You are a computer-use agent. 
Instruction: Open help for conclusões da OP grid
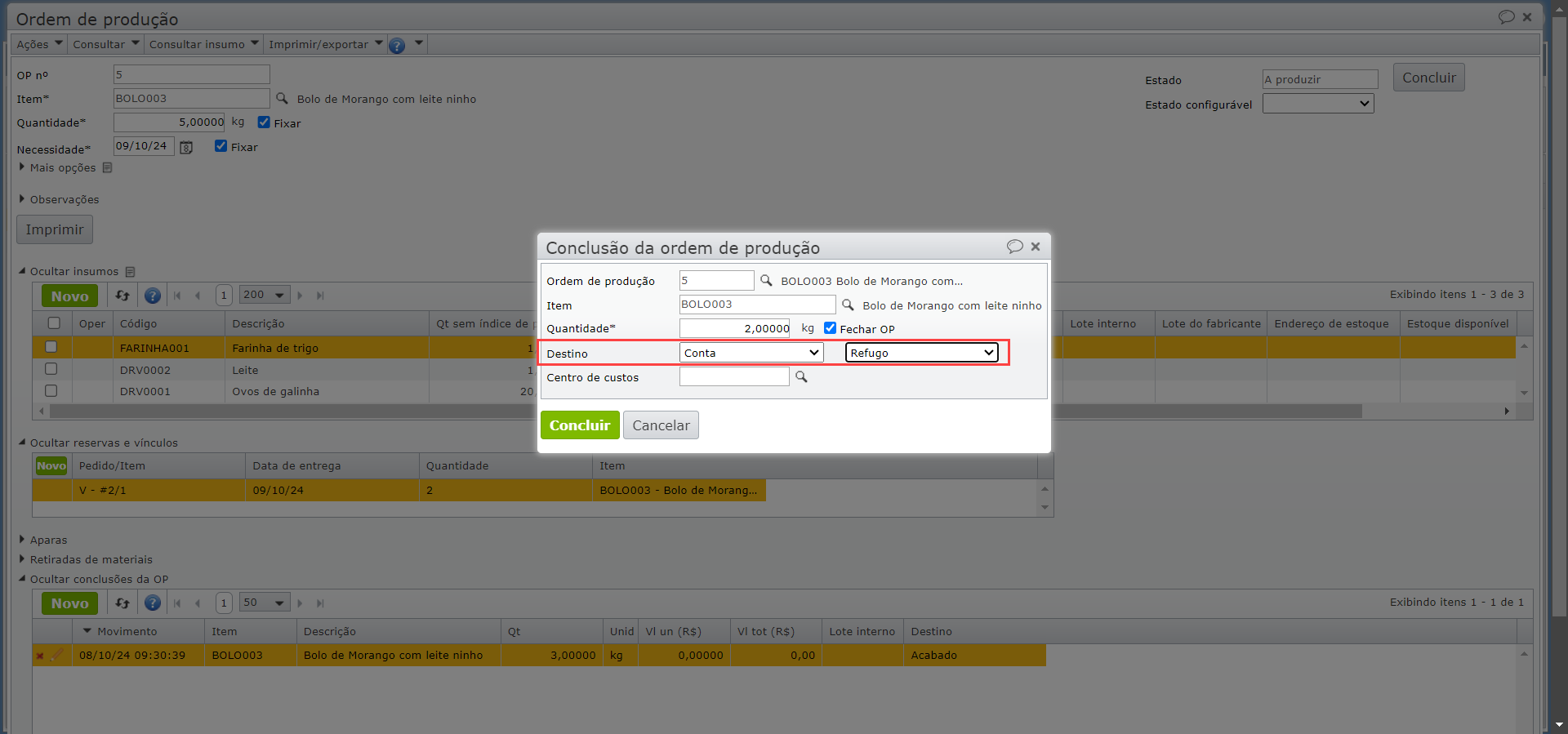[153, 603]
